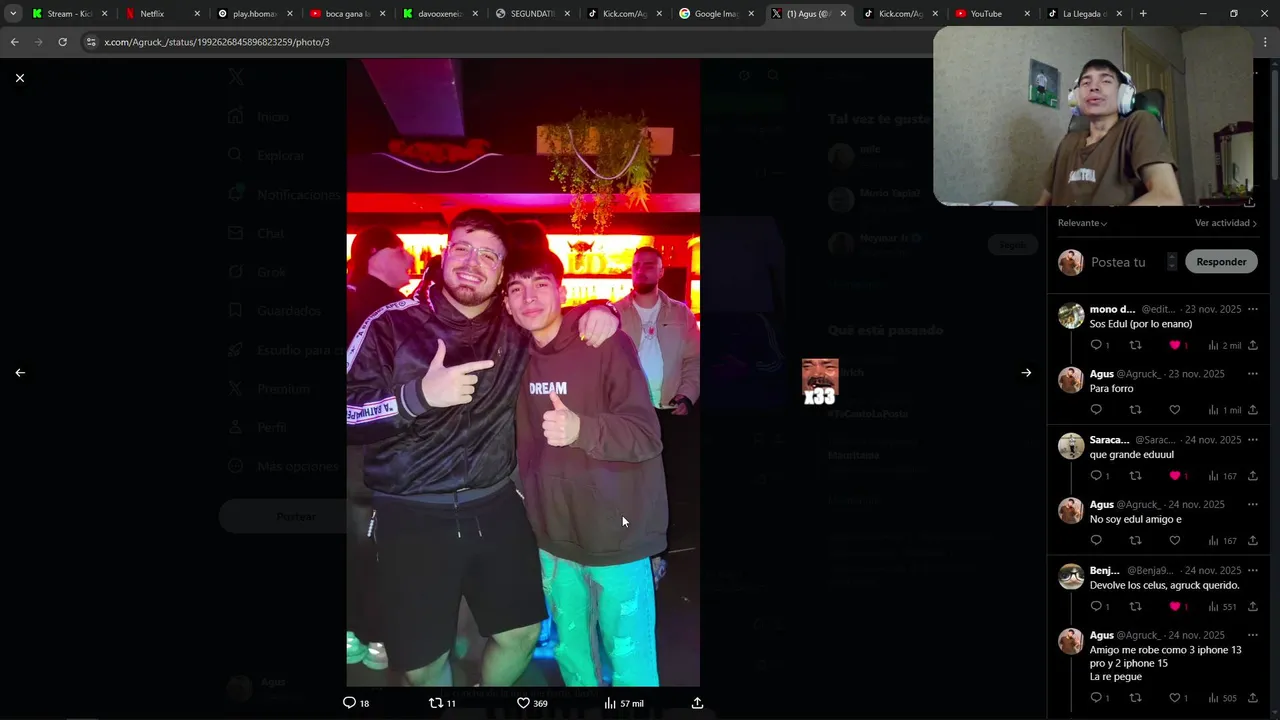Open more options on Benj... comment
The image size is (1280, 720).
(x=1252, y=570)
